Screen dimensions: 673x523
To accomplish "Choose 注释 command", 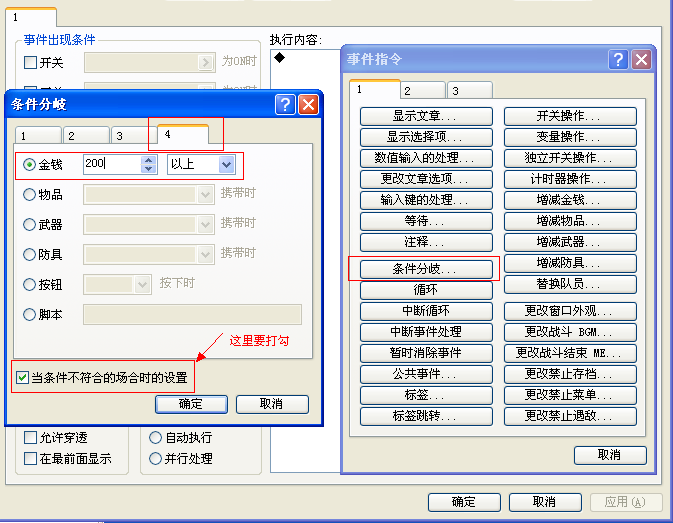I will (x=426, y=242).
